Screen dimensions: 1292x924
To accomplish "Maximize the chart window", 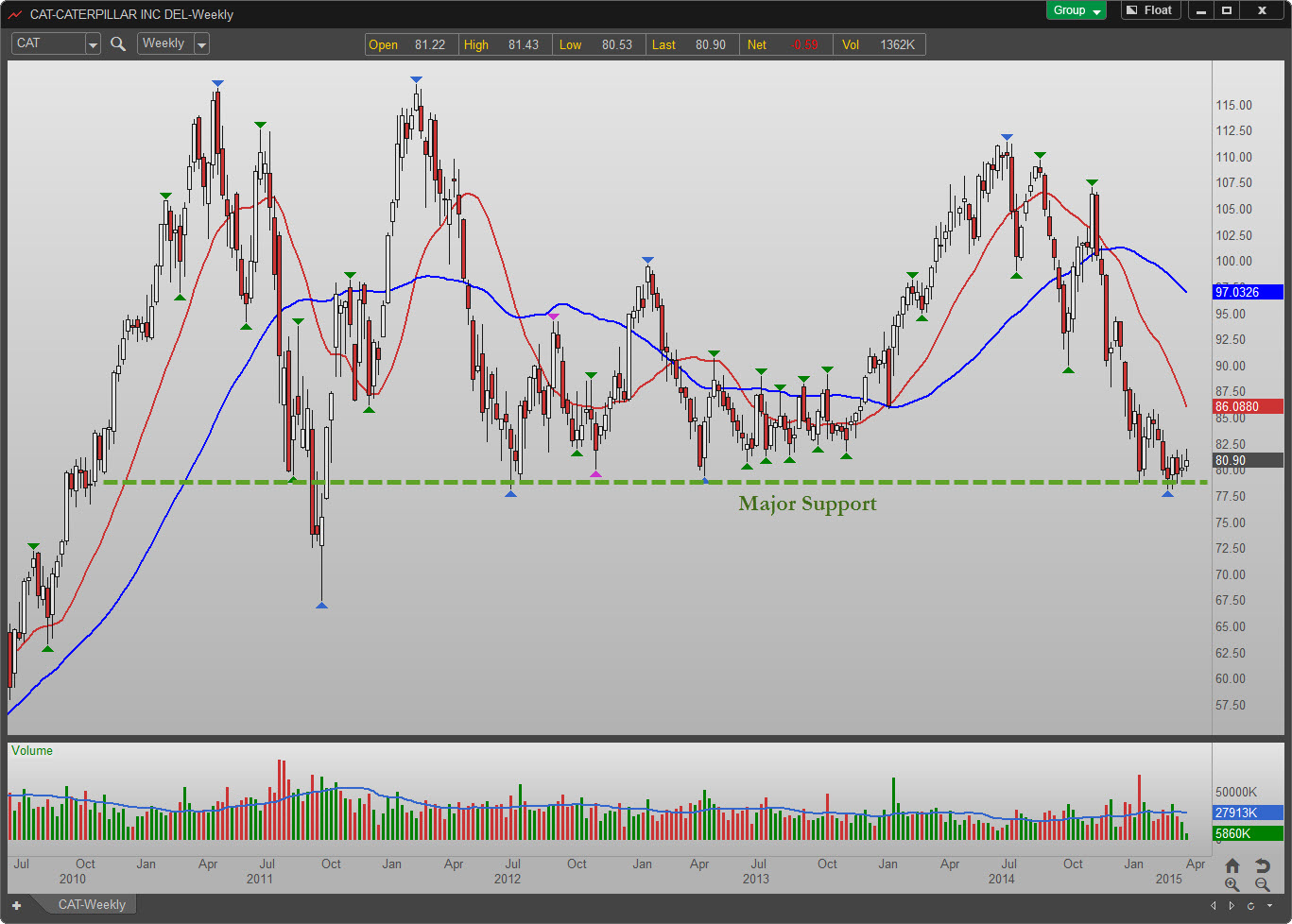I will click(x=1227, y=10).
